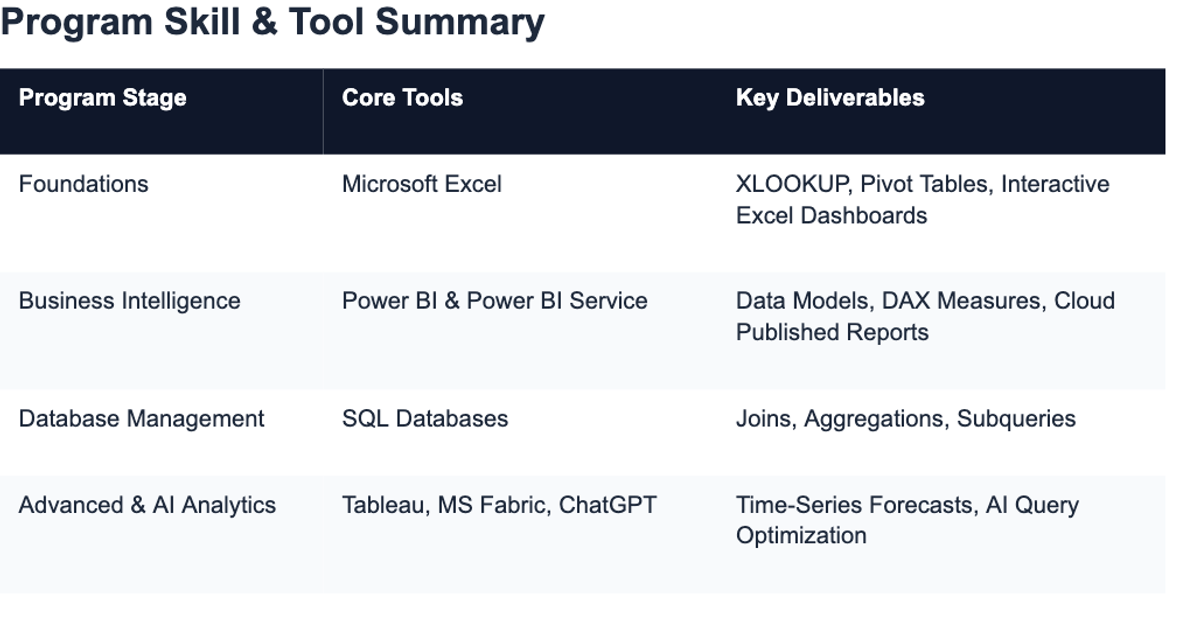Click the Data Models, DAX Measures cell

pos(941,331)
